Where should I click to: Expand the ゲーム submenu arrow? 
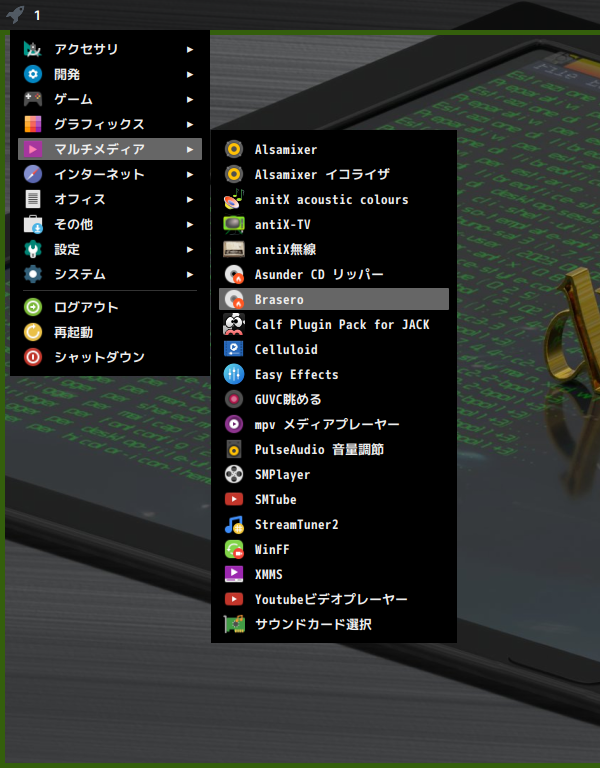[x=190, y=99]
